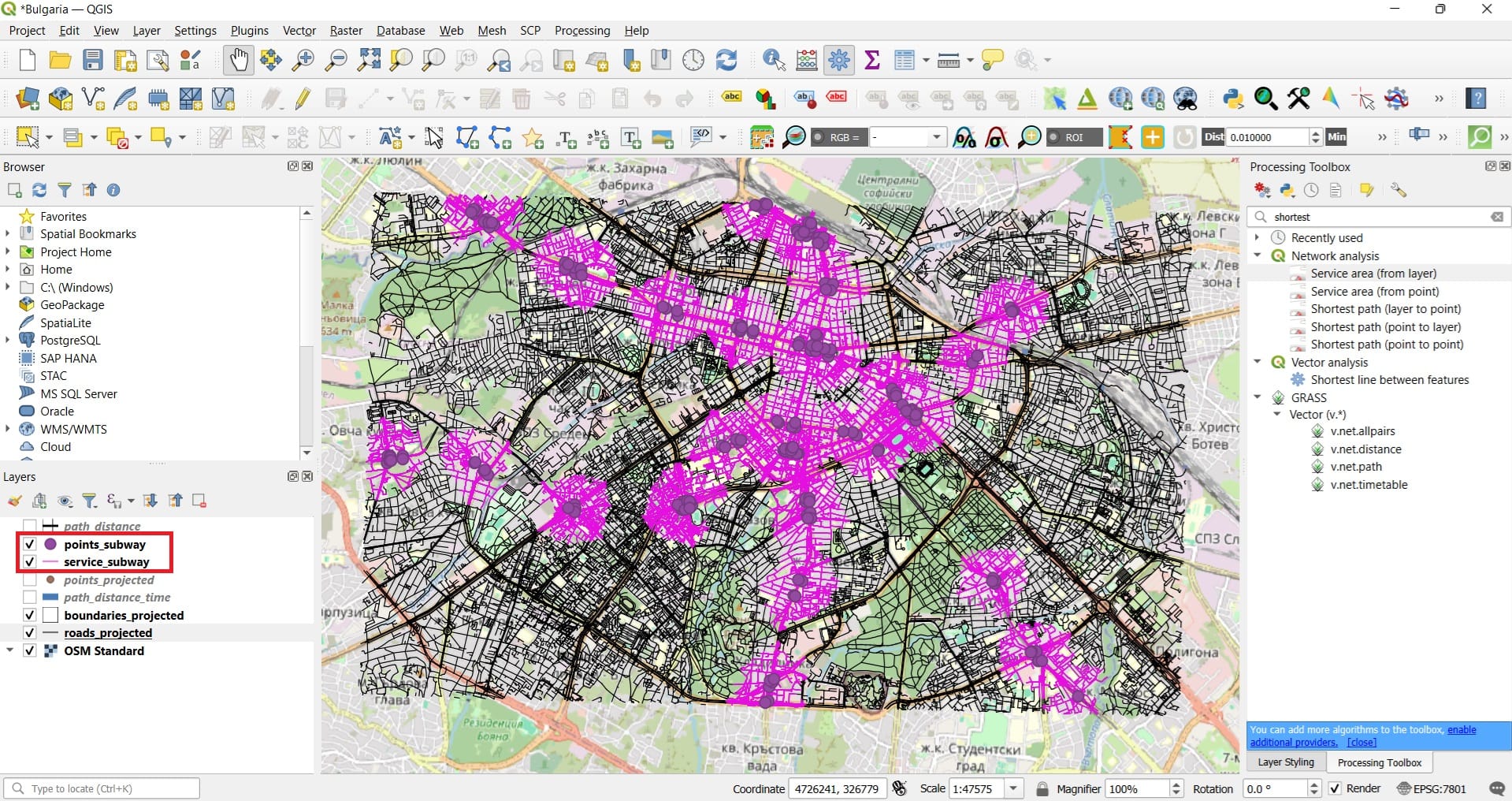
Task: Click the [close] link in toolbox hint
Action: [1362, 743]
